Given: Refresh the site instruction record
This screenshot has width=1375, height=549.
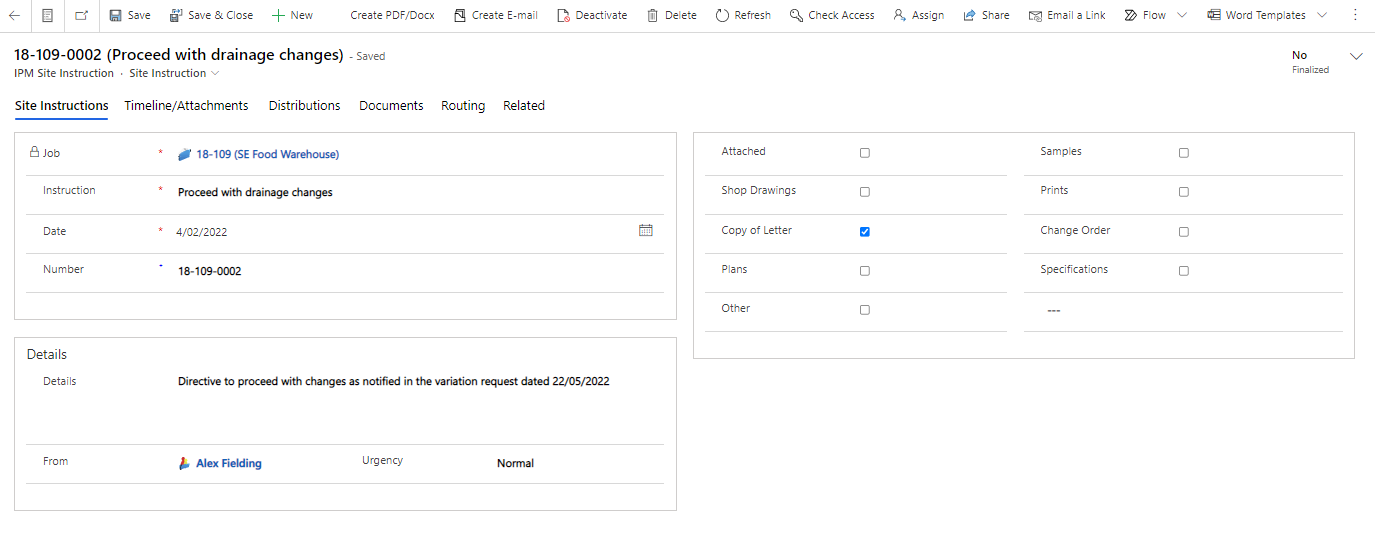Looking at the screenshot, I should tap(743, 15).
